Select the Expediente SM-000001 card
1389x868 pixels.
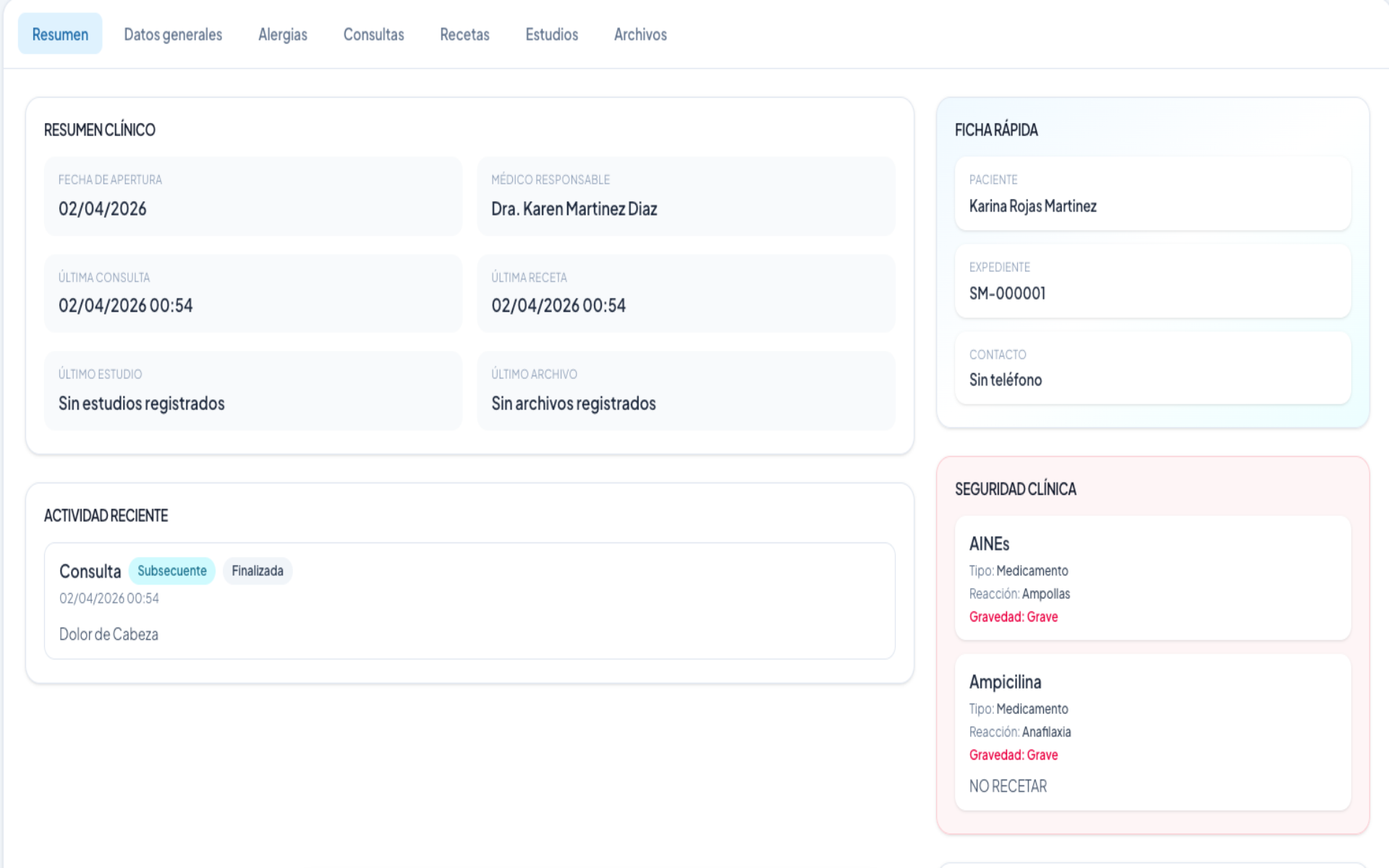coord(1152,281)
